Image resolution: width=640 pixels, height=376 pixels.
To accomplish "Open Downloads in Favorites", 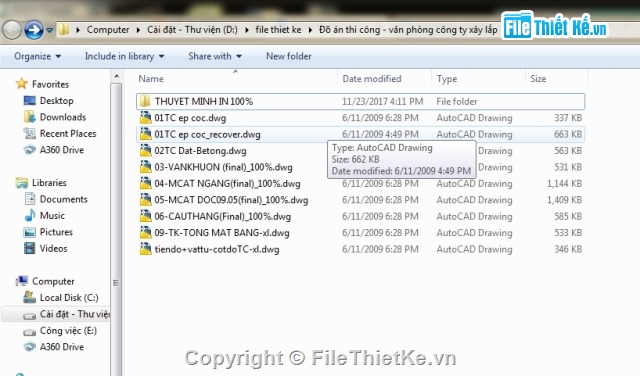I will tap(63, 117).
